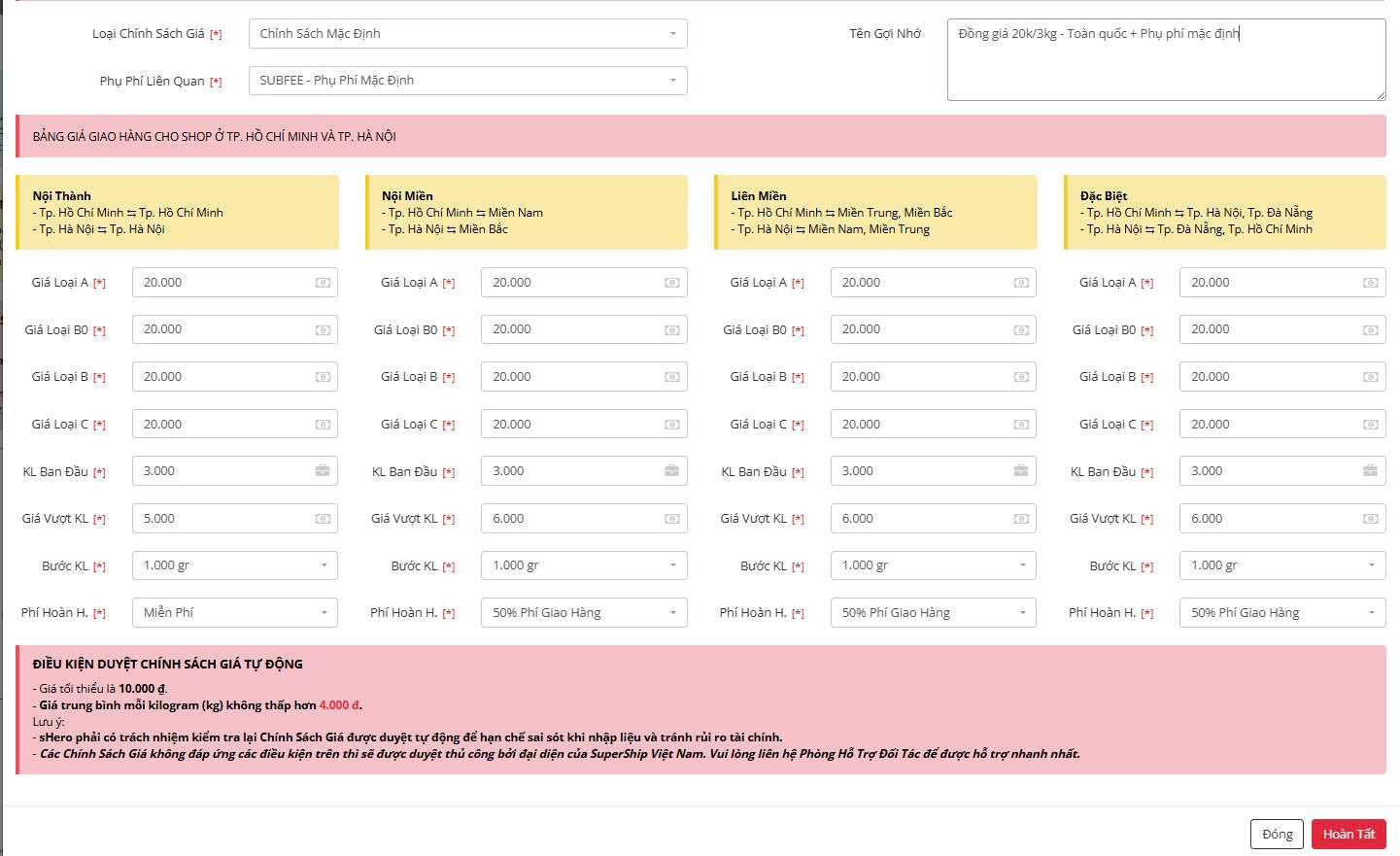This screenshot has height=856, width=1400.
Task: Click money icon in Nội Miền Giá Loại A field
Action: 671,283
